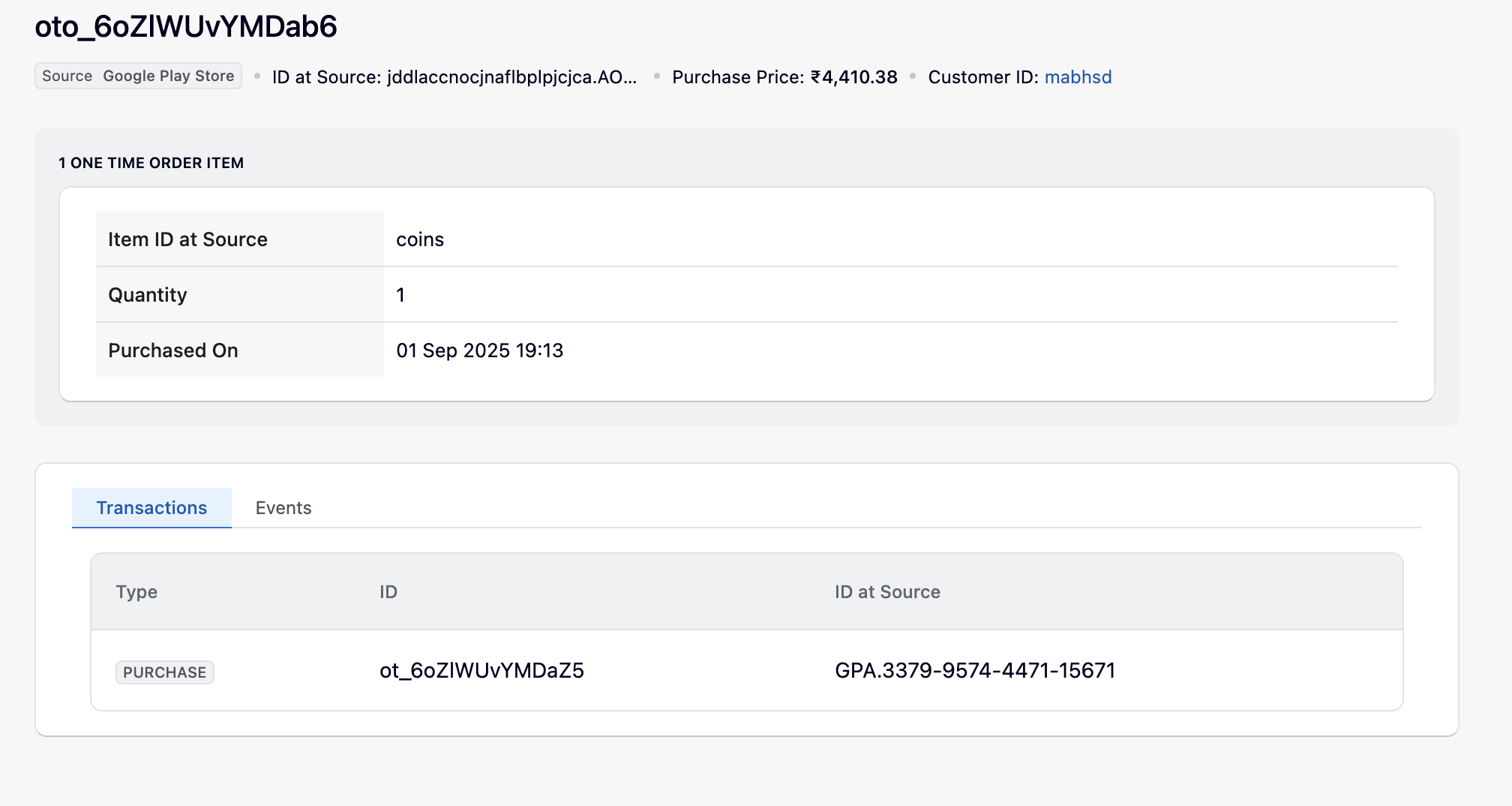Select the Transactions tab

tap(151, 508)
